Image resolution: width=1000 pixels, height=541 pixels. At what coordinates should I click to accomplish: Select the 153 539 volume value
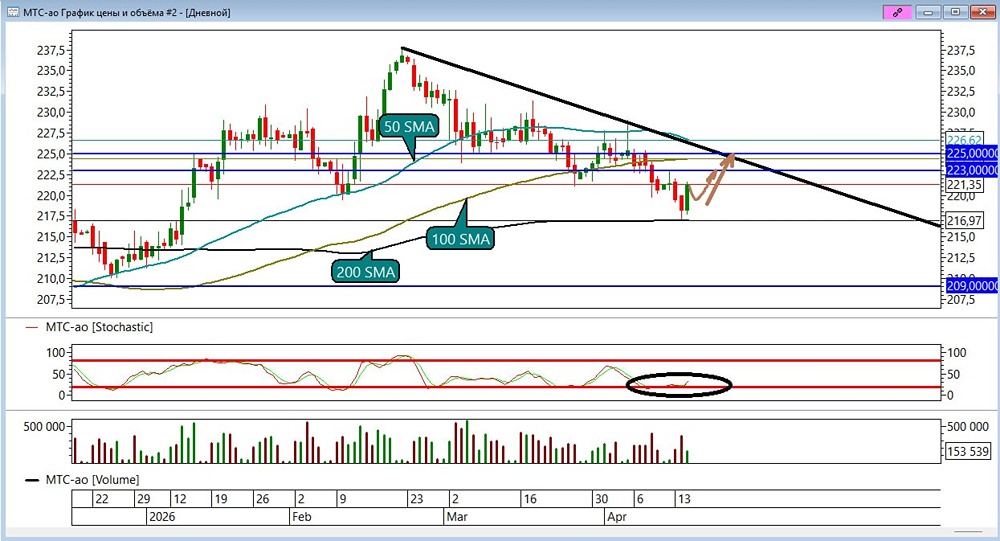coord(967,451)
